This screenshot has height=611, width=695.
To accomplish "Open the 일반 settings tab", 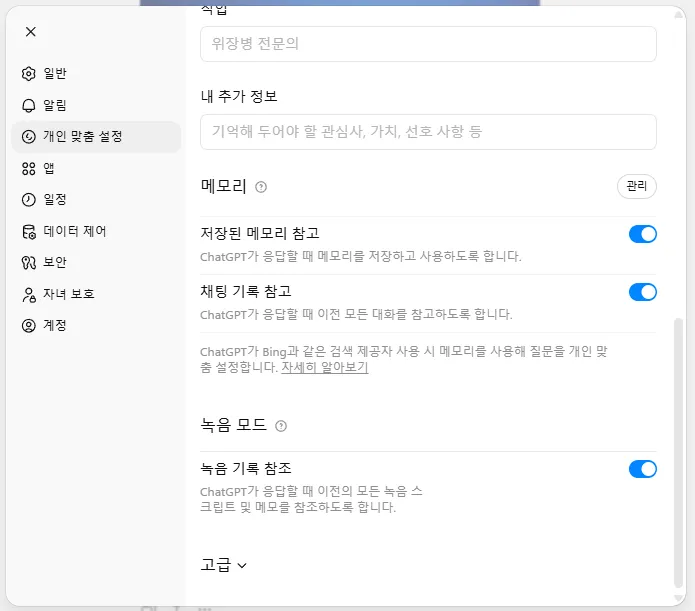I will (x=96, y=74).
